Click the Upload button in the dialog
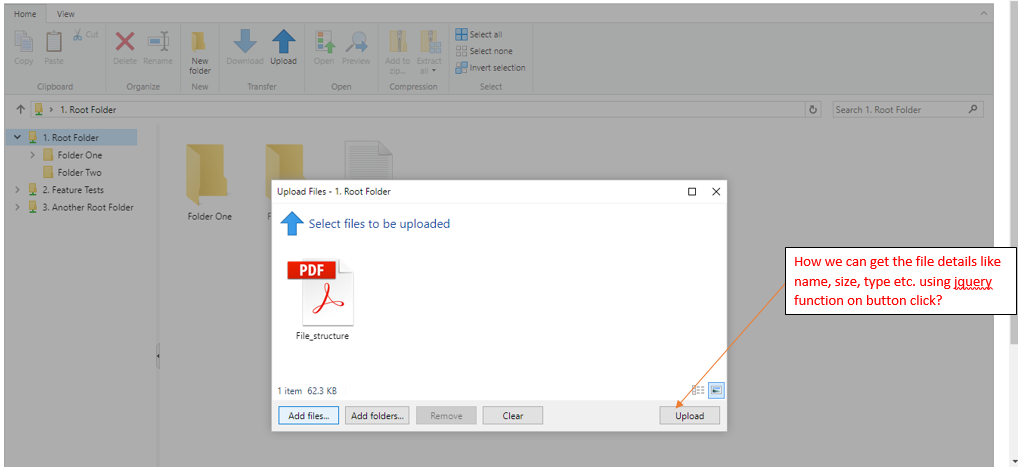This screenshot has width=1022, height=467. tap(689, 416)
